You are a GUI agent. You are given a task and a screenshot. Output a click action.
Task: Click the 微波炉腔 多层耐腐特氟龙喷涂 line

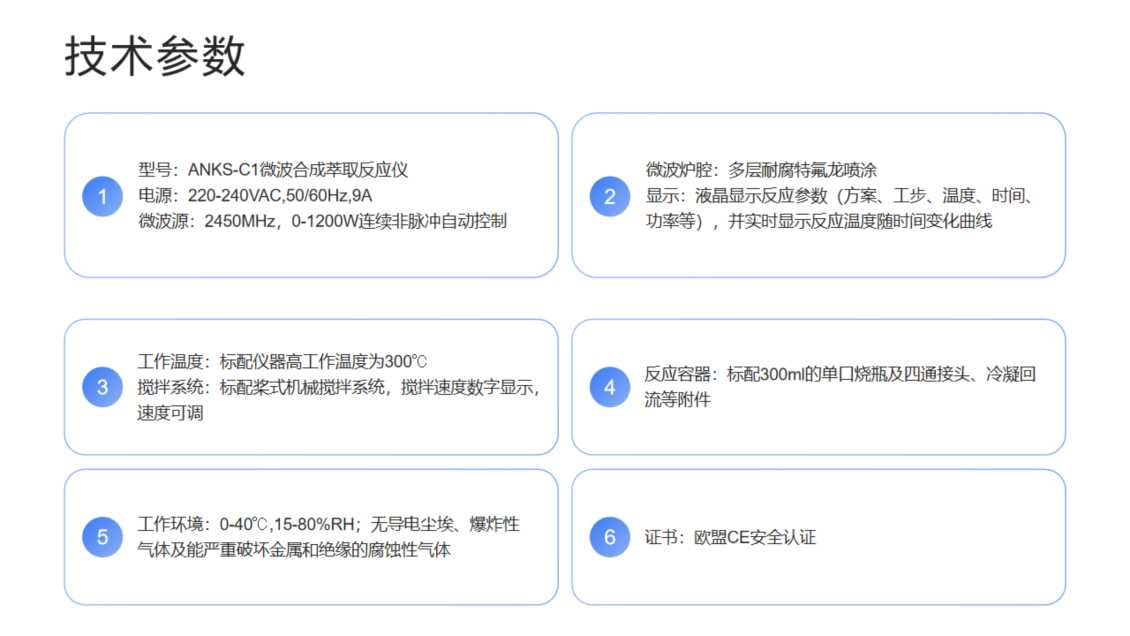(761, 170)
